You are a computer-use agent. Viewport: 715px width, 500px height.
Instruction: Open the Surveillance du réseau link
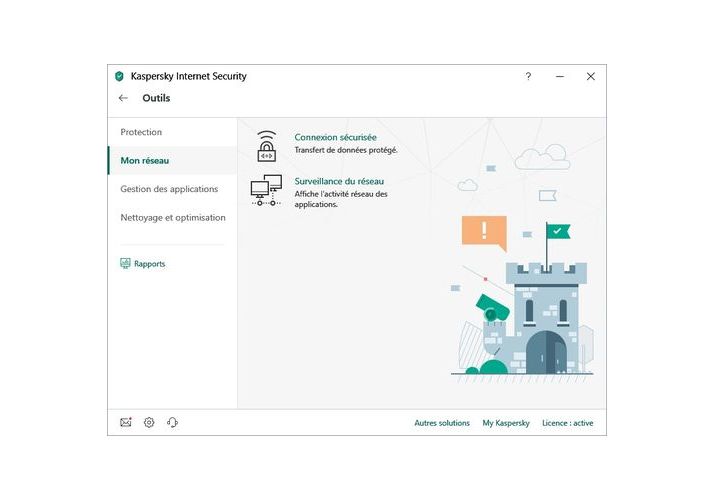coord(339,181)
